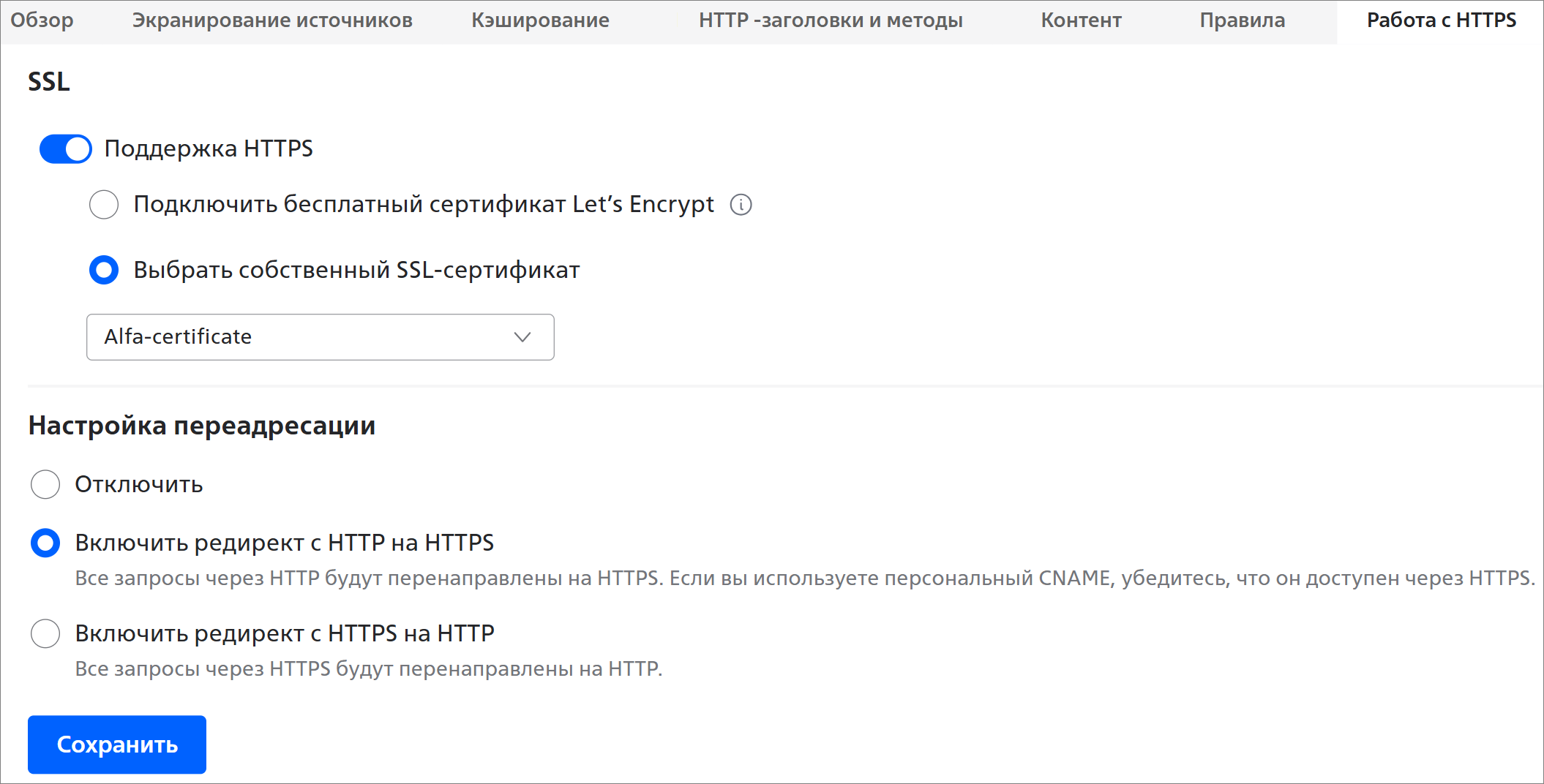
Task: Open the Alfa-certificate dropdown
Action: pos(320,337)
